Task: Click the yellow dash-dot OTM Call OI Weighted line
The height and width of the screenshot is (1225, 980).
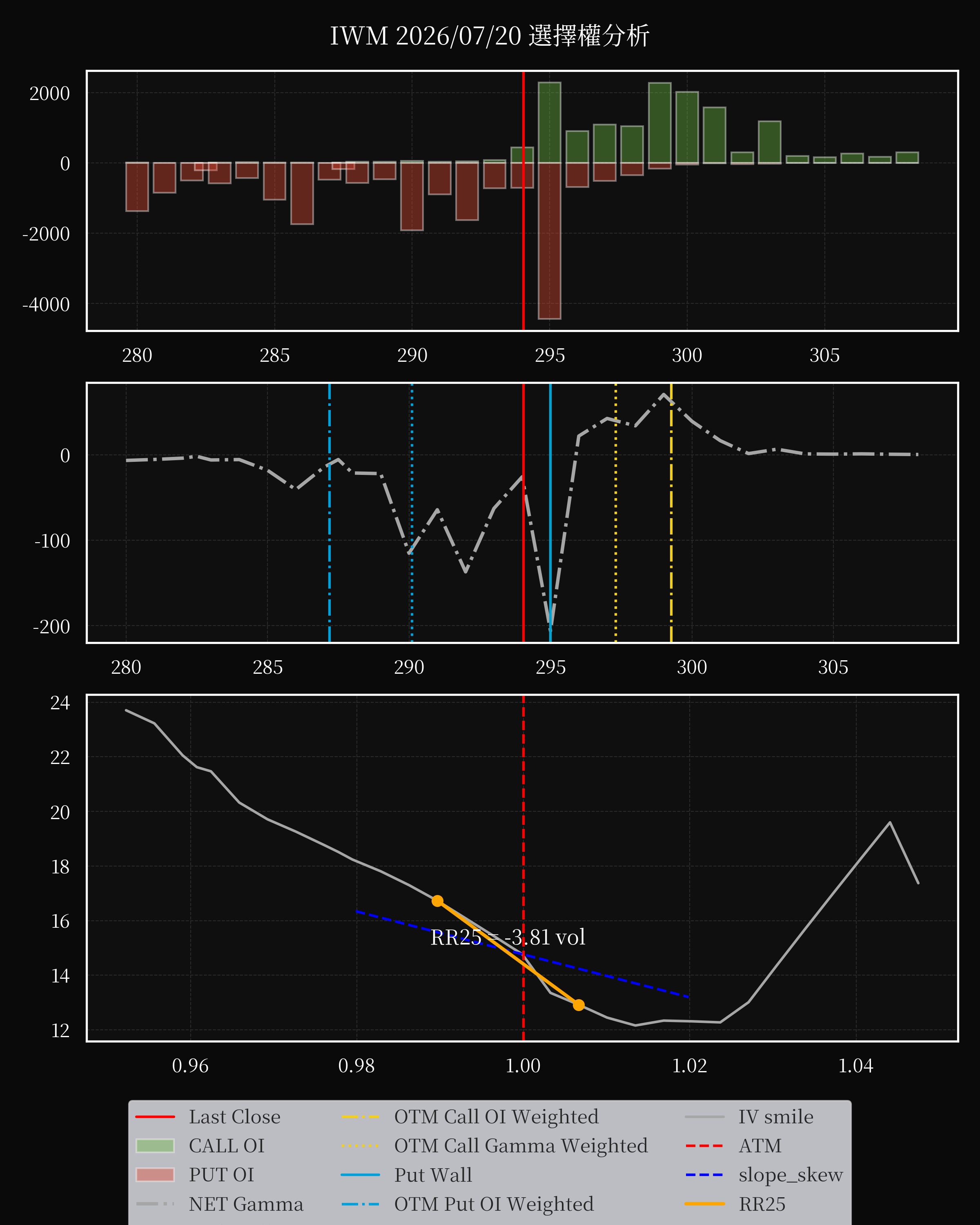Action: click(x=671, y=512)
